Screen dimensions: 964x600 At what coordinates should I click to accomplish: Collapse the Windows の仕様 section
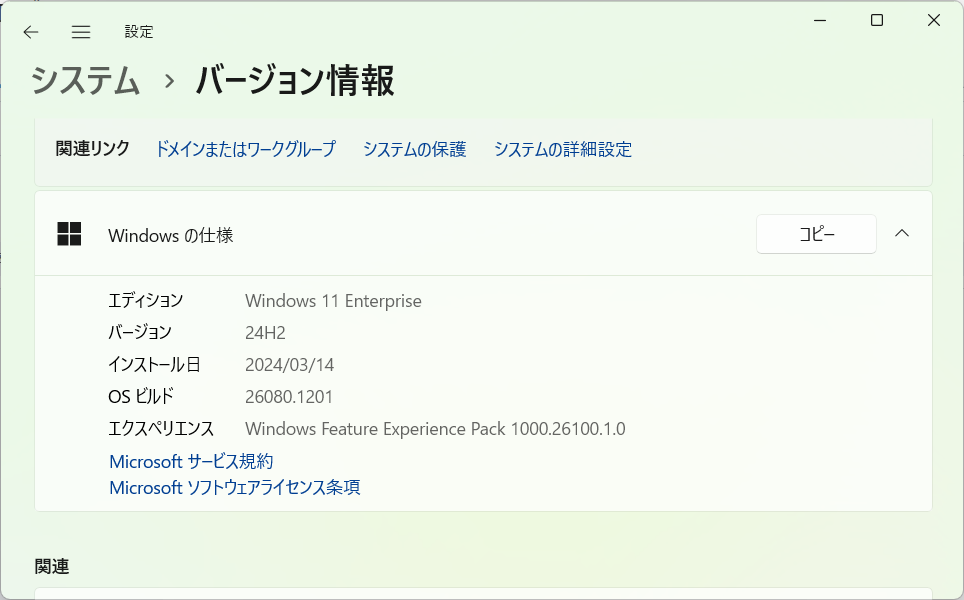[x=902, y=233]
